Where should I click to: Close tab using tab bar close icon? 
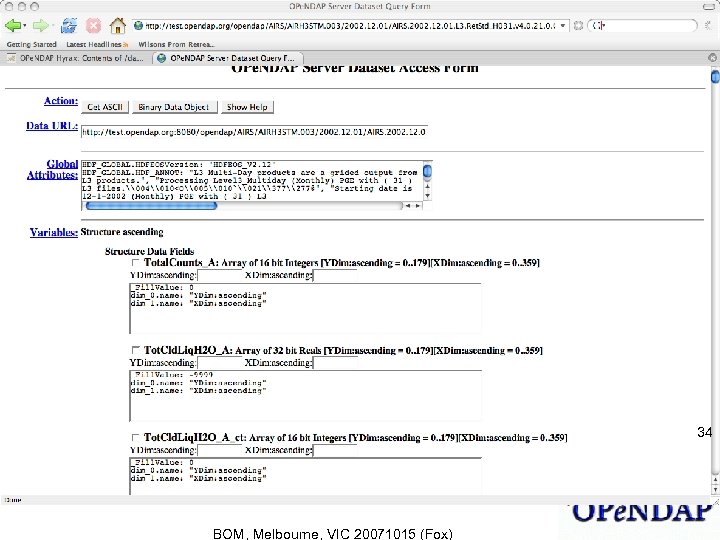(x=712, y=57)
